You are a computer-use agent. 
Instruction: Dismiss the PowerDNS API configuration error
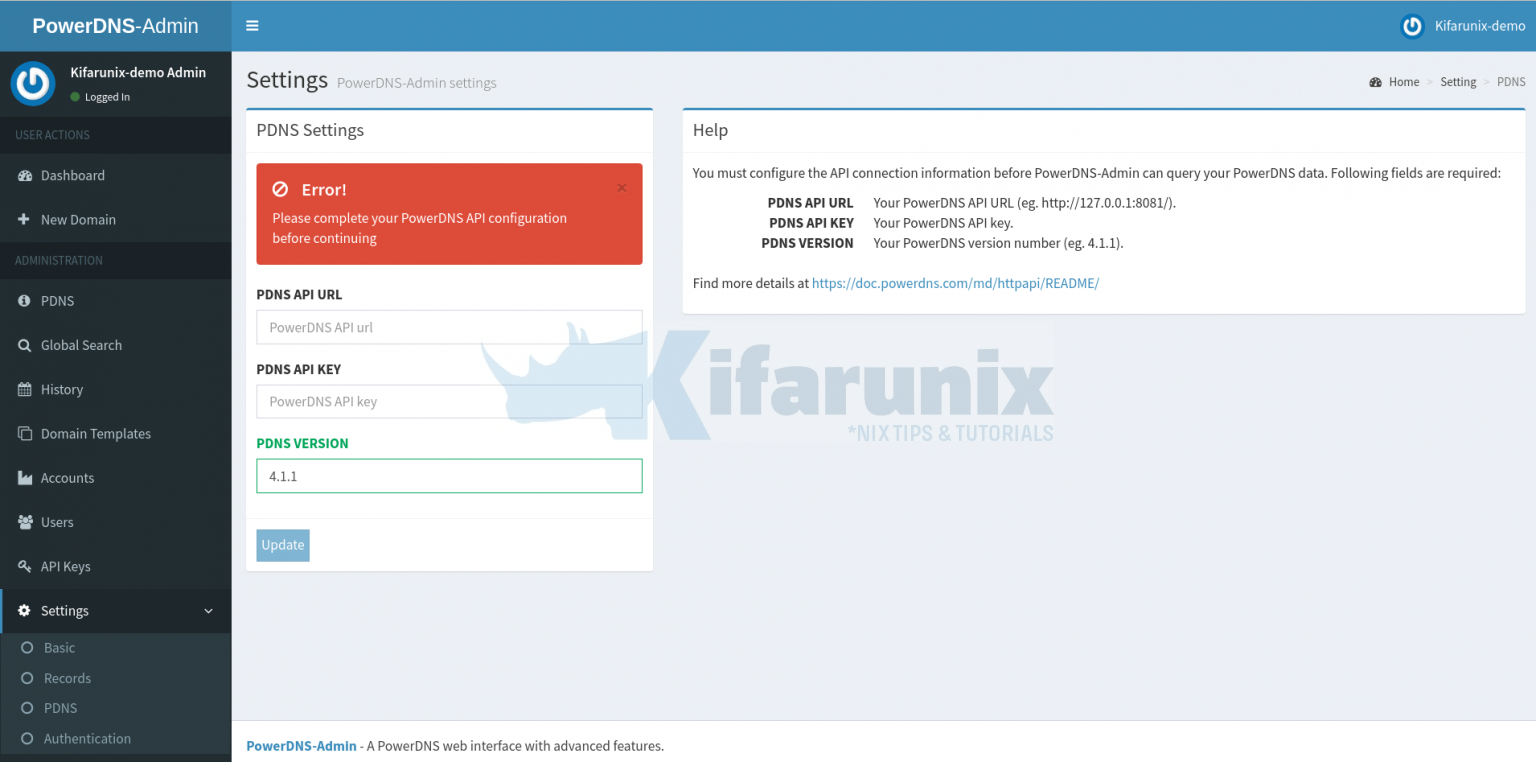point(621,187)
